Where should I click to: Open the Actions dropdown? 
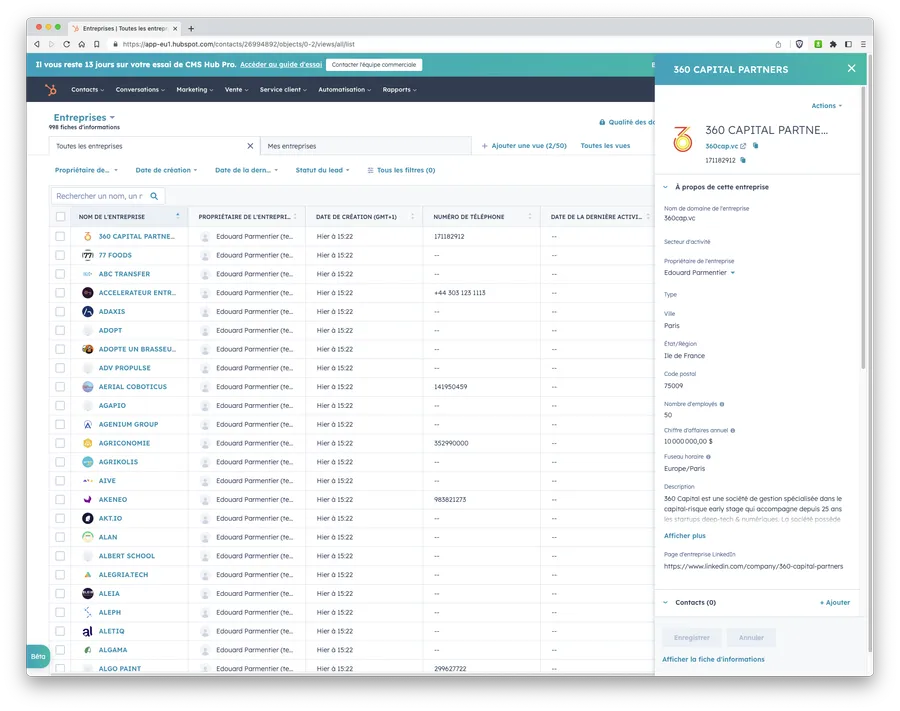click(x=826, y=105)
